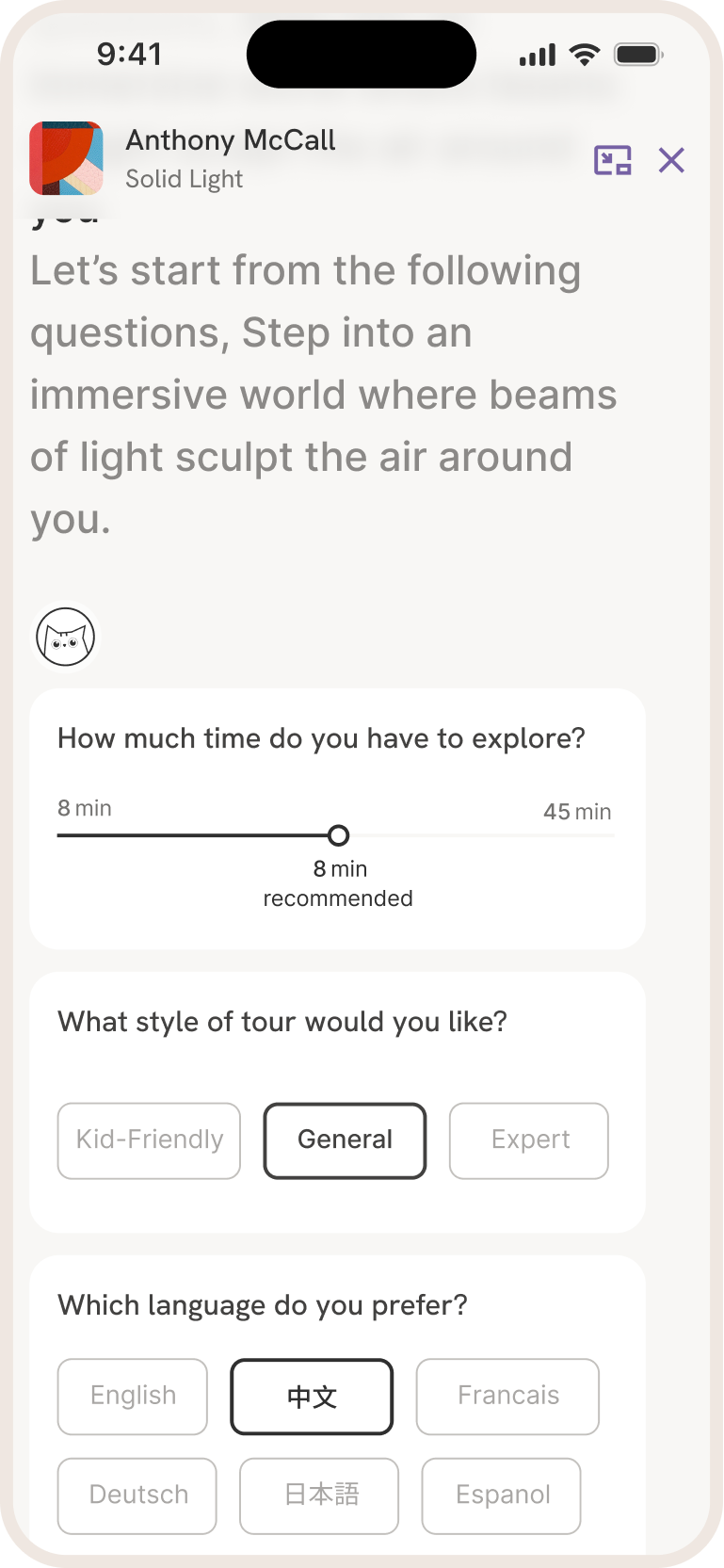Choose 中文 as the tour language
724x1568 pixels.
point(312,1396)
